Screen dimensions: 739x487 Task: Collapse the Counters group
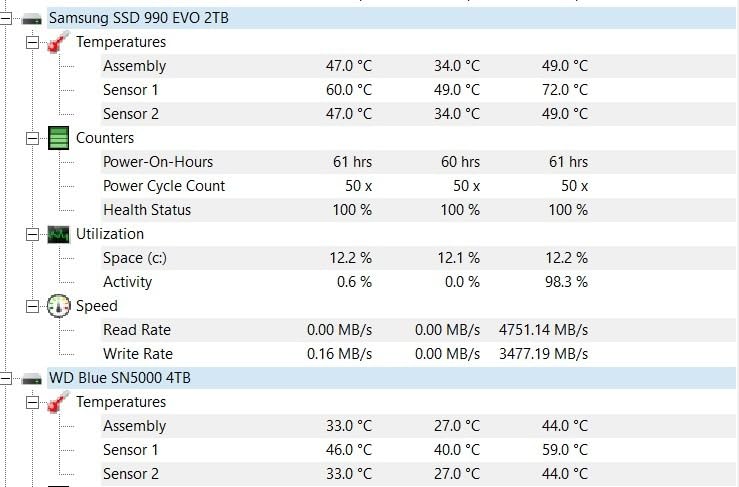tap(32, 139)
